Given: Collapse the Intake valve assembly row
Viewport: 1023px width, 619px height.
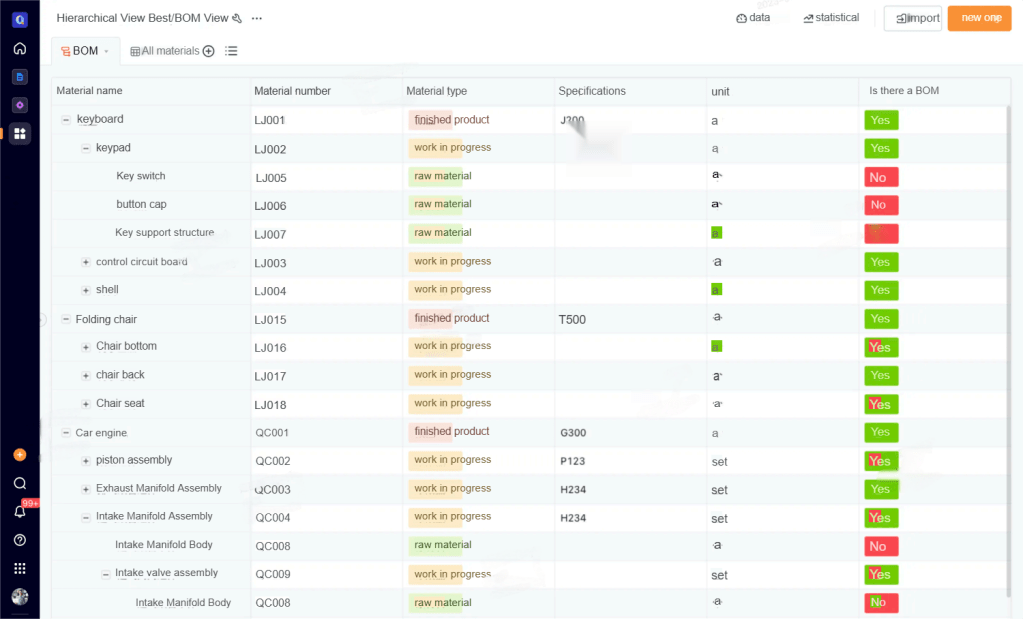Looking at the screenshot, I should [106, 574].
